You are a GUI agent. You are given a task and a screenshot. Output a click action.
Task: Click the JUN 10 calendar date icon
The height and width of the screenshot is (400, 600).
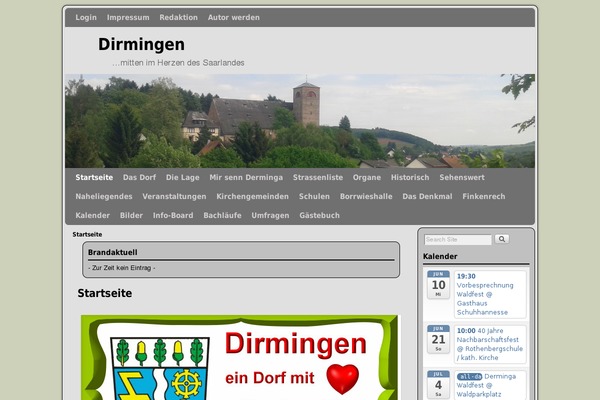pos(438,284)
